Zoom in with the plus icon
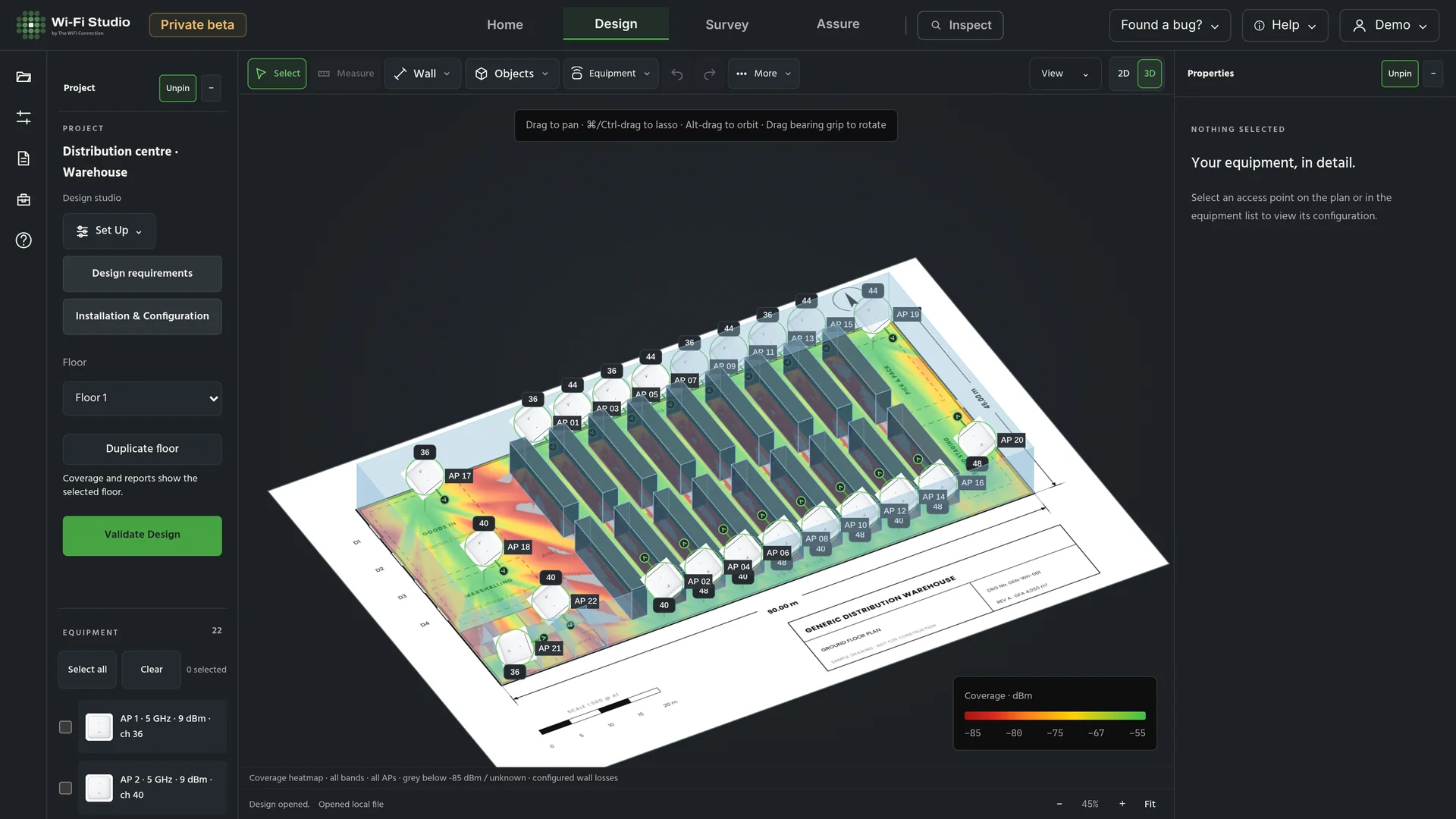Viewport: 1456px width, 819px height. [x=1122, y=804]
